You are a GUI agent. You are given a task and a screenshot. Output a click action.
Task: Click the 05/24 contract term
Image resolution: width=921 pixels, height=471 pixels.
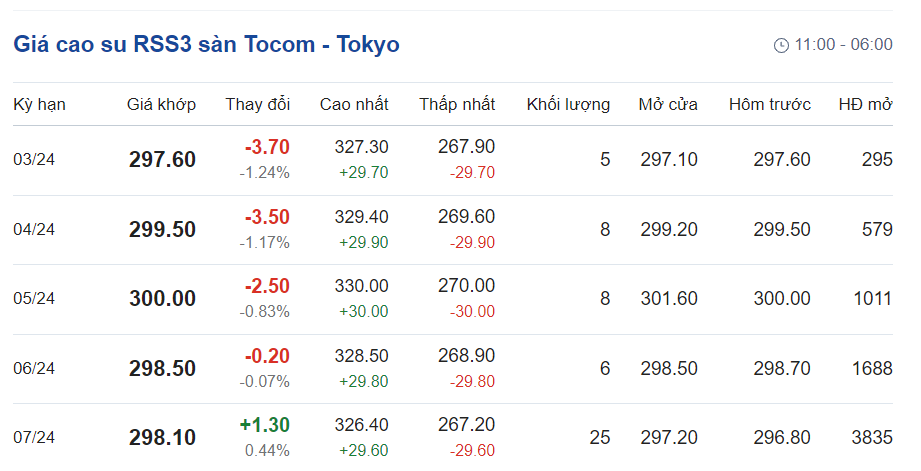point(34,299)
